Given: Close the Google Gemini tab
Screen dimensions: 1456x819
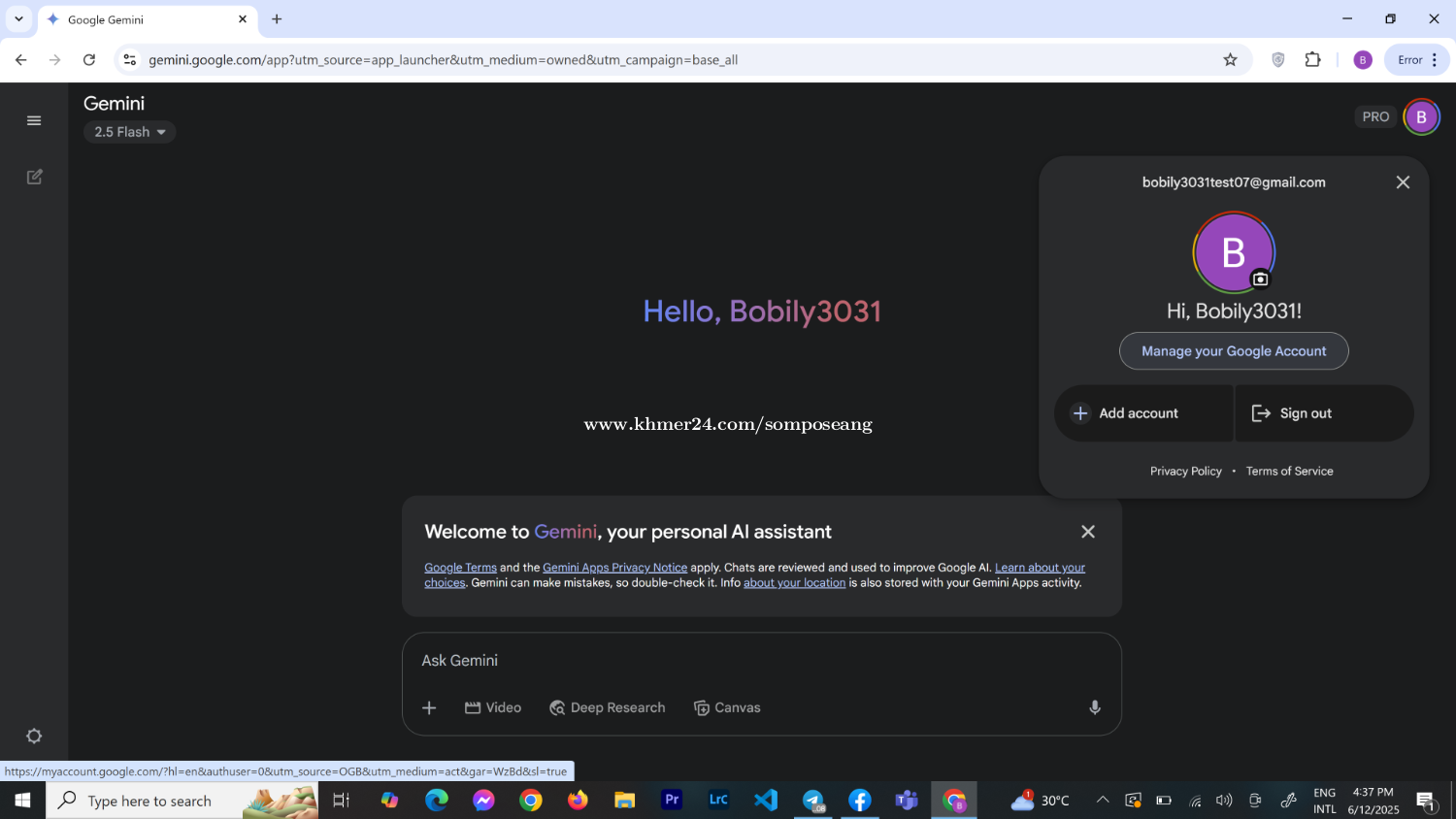Looking at the screenshot, I should point(243,19).
